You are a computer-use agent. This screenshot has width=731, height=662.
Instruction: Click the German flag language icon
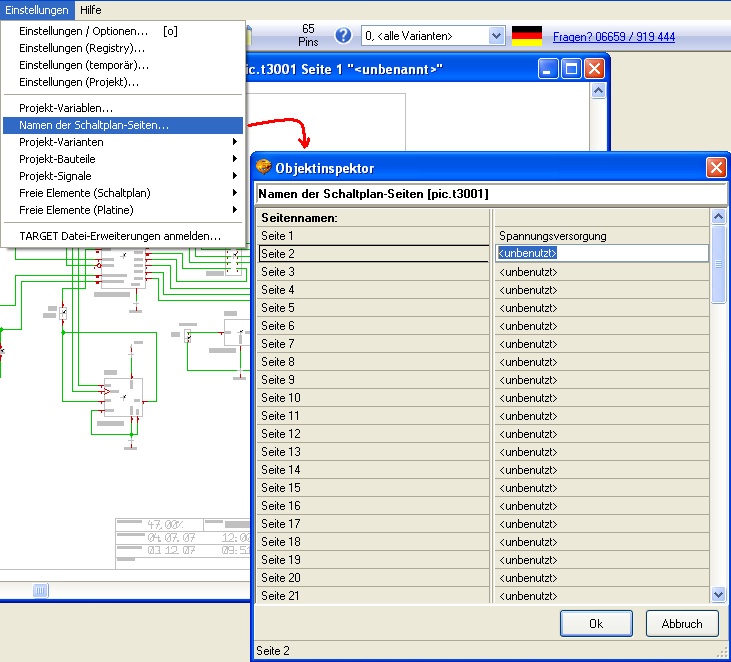pyautogui.click(x=527, y=36)
